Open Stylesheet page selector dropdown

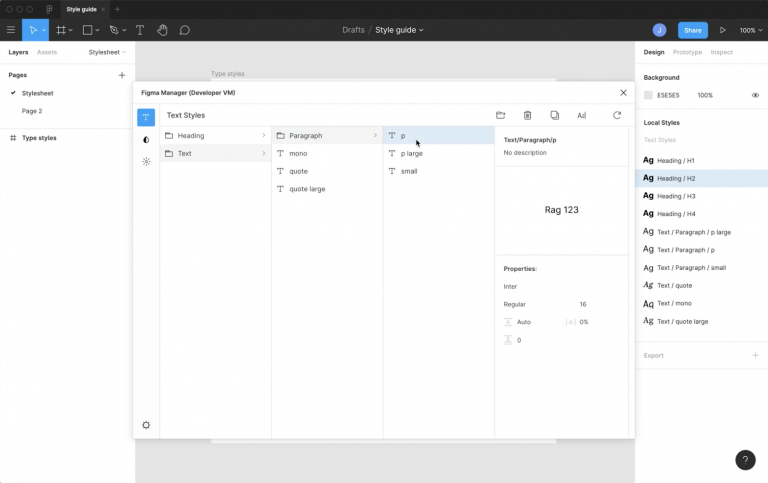[x=107, y=52]
